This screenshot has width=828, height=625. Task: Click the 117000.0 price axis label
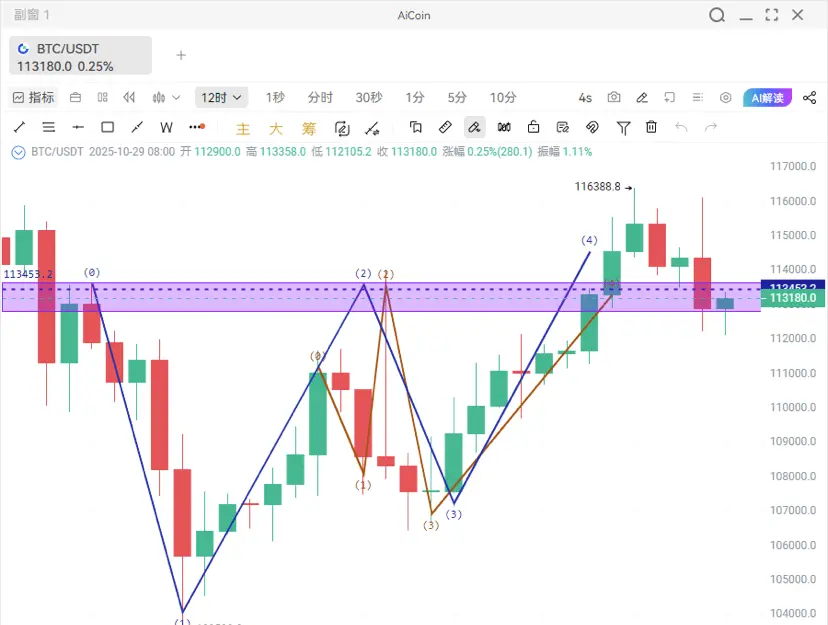point(793,166)
